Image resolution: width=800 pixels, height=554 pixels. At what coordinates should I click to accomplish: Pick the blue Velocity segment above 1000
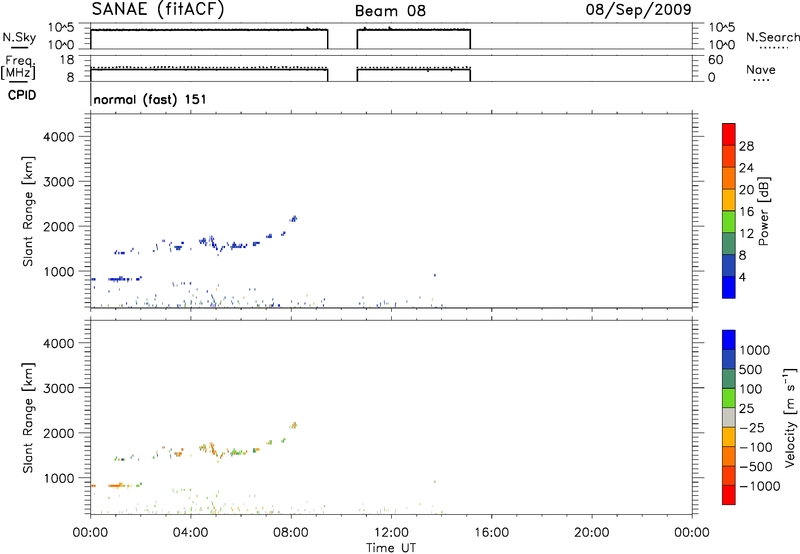729,340
